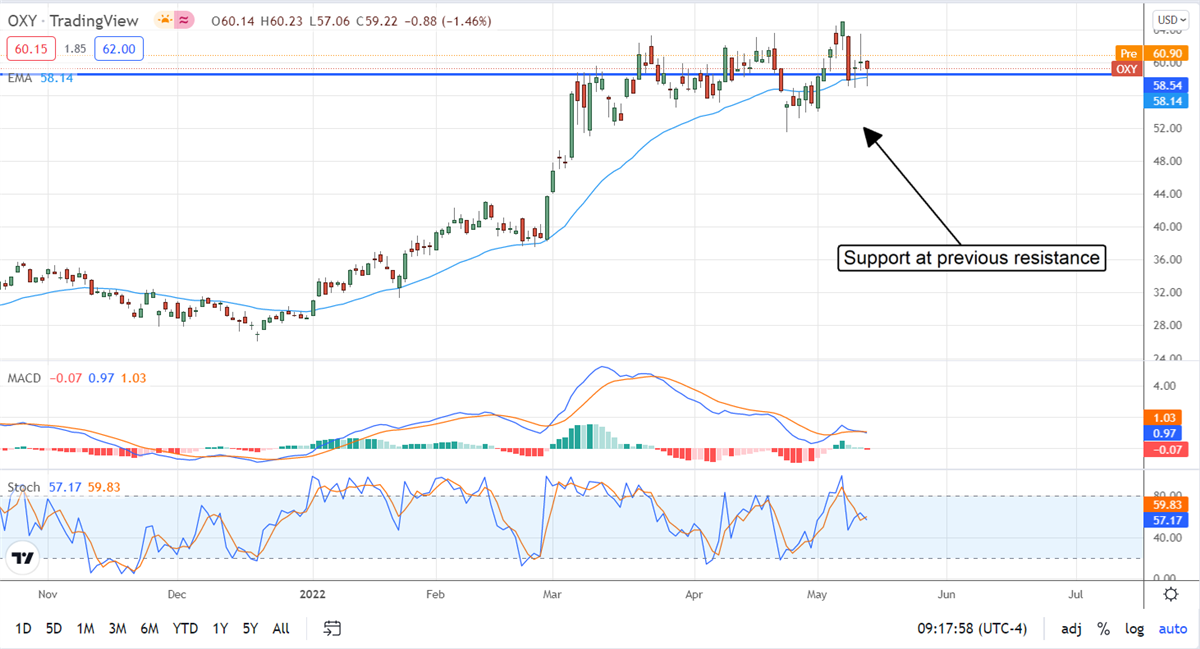The image size is (1200, 649).
Task: Toggle auto scale mode
Action: click(1173, 629)
